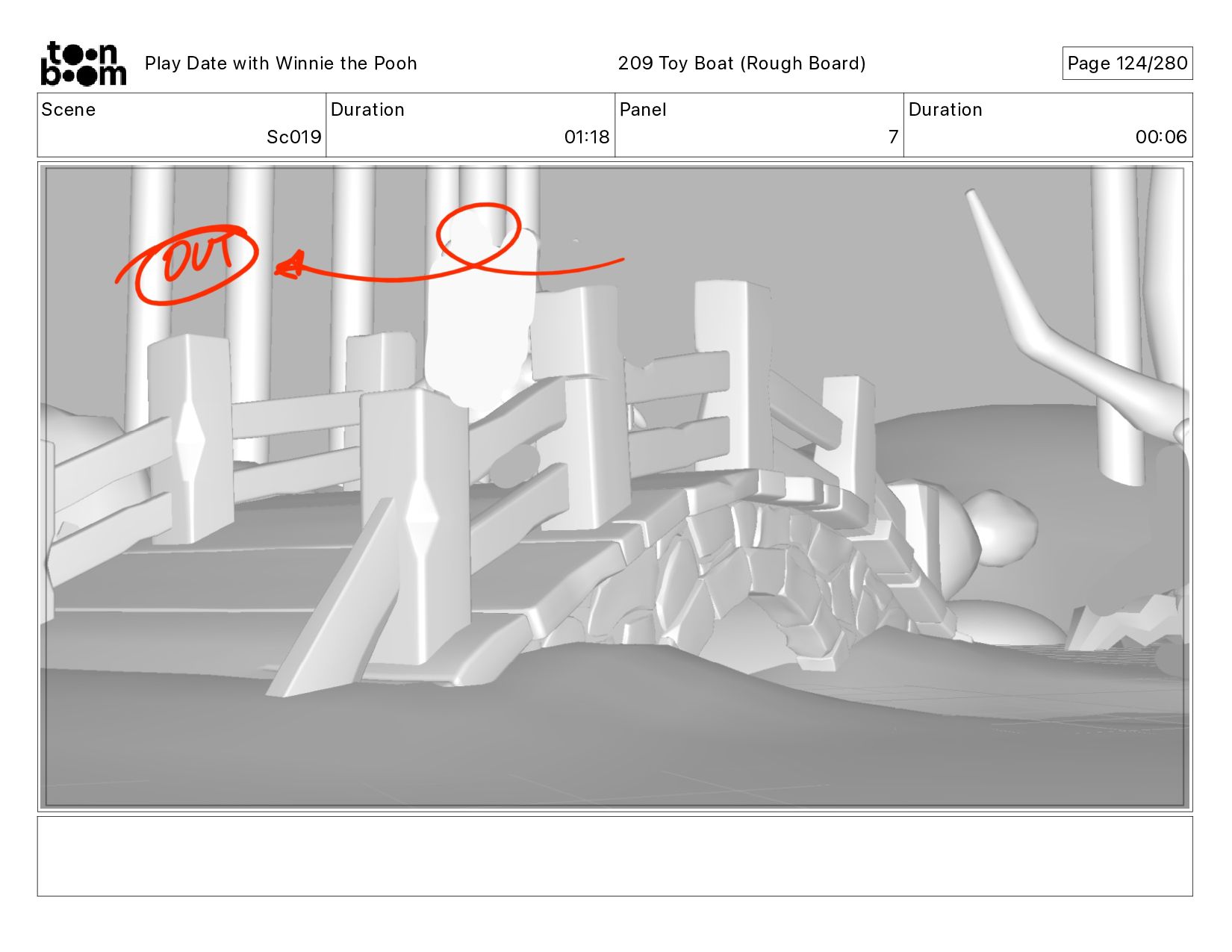Click the 'Panel' header label
The width and height of the screenshot is (1232, 952).
[643, 110]
